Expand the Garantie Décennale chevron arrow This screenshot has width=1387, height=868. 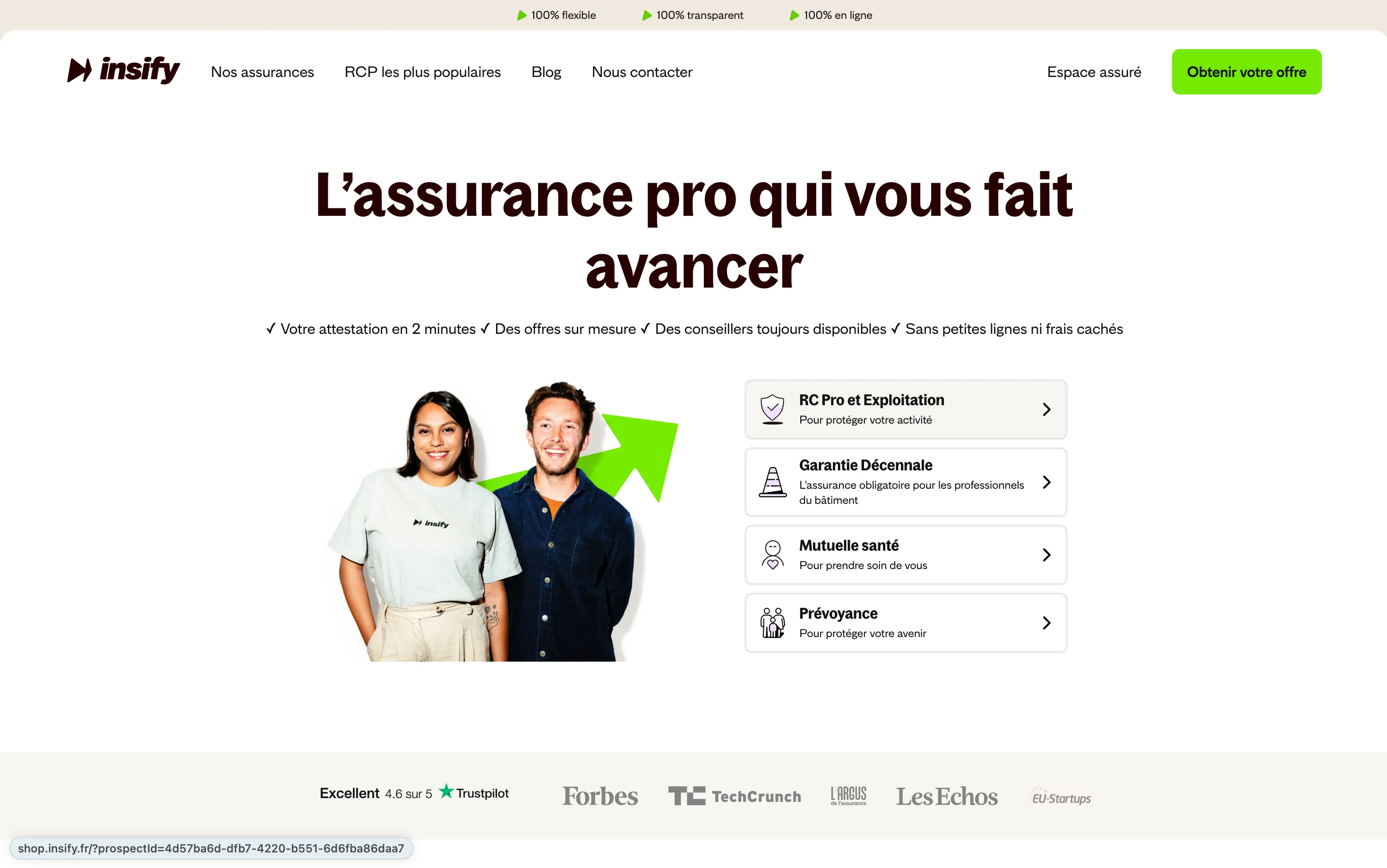coord(1046,482)
